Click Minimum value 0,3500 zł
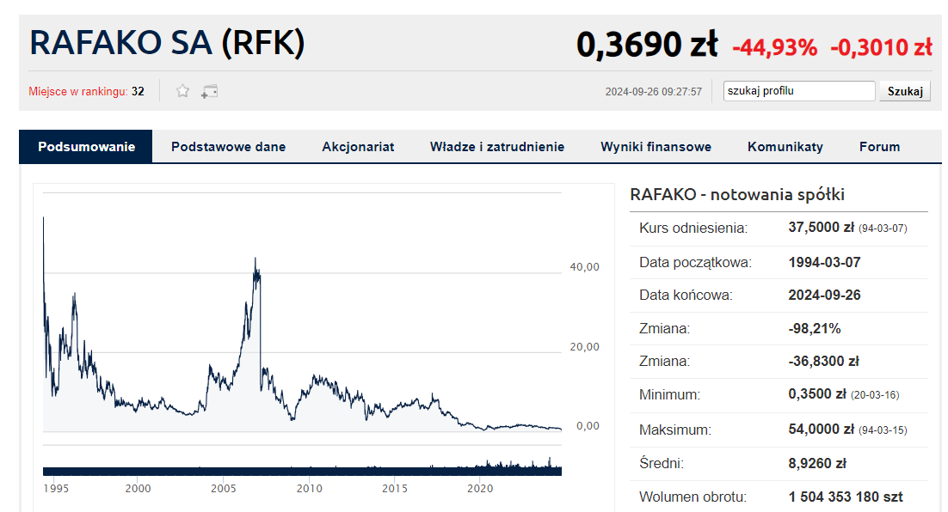 click(817, 394)
